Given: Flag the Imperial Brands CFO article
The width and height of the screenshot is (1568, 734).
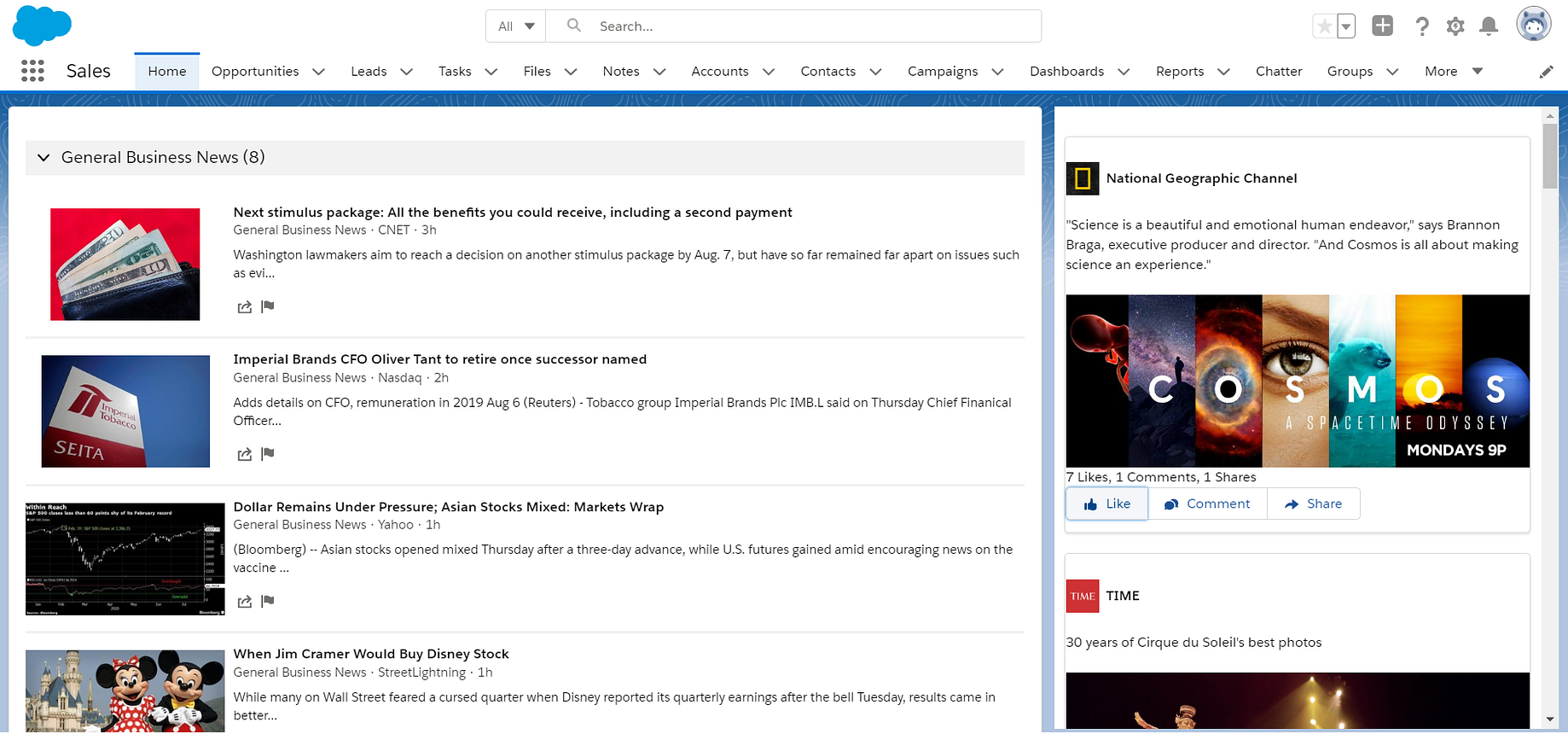Looking at the screenshot, I should 268,453.
